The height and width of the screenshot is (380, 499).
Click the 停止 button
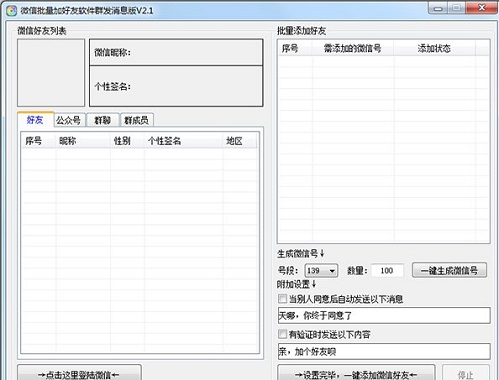pos(466,373)
